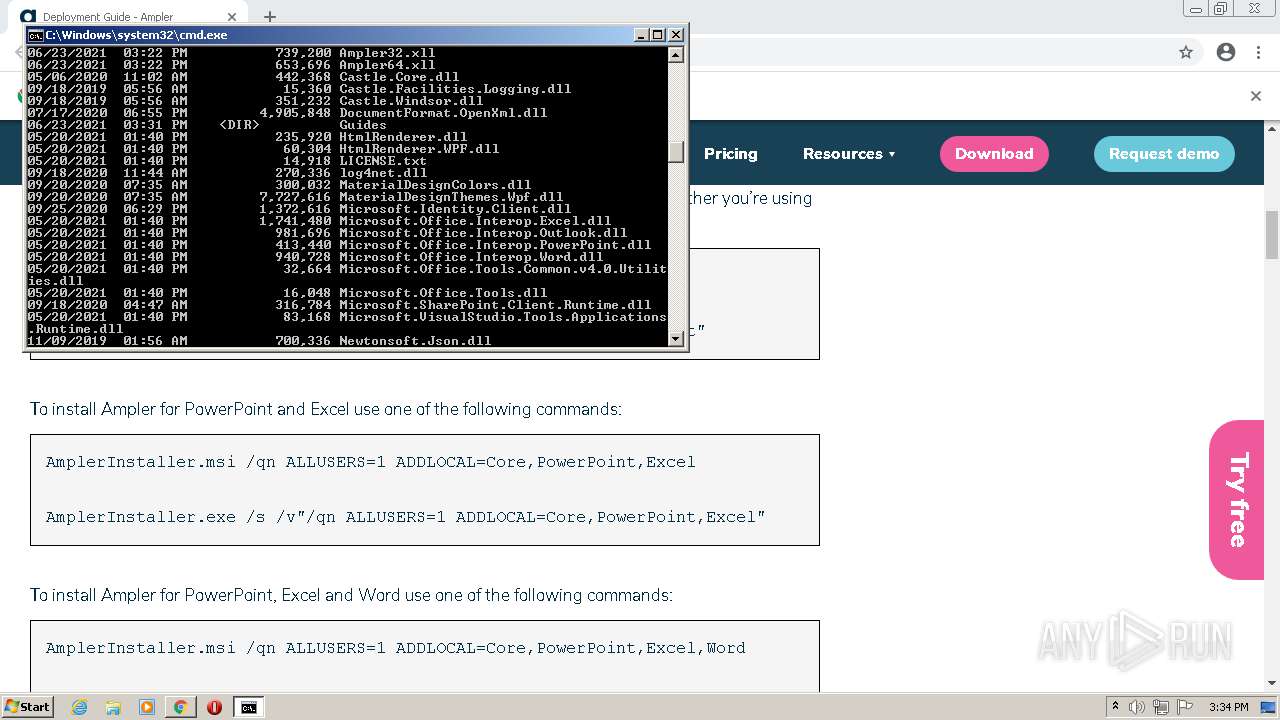Open the Action Center flag icon
Screen dimensions: 1280x720
1185,707
